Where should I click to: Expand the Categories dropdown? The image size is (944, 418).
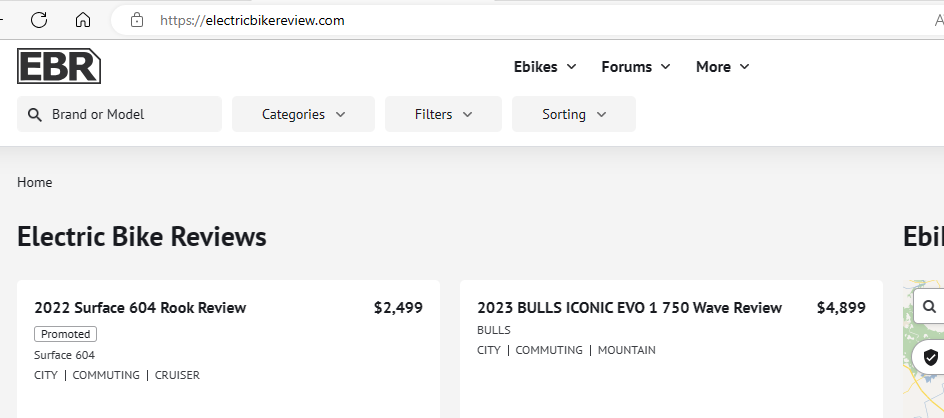[303, 114]
